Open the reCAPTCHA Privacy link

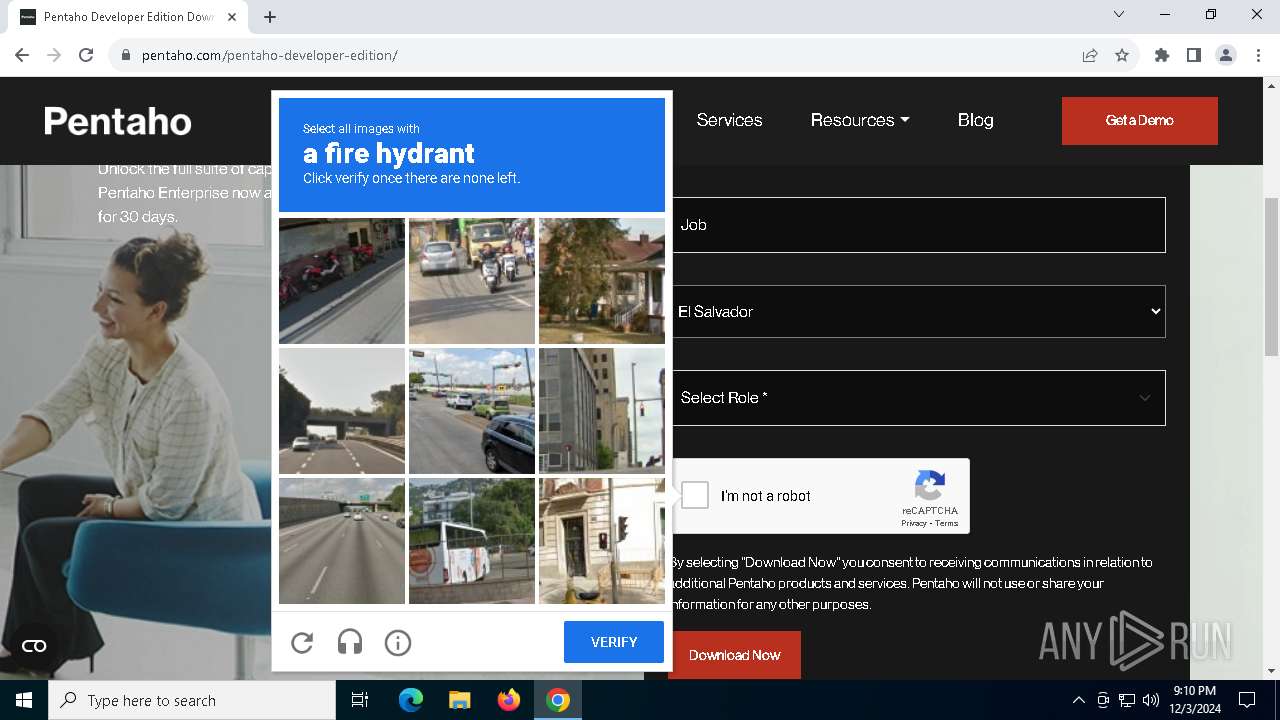pyautogui.click(x=913, y=523)
